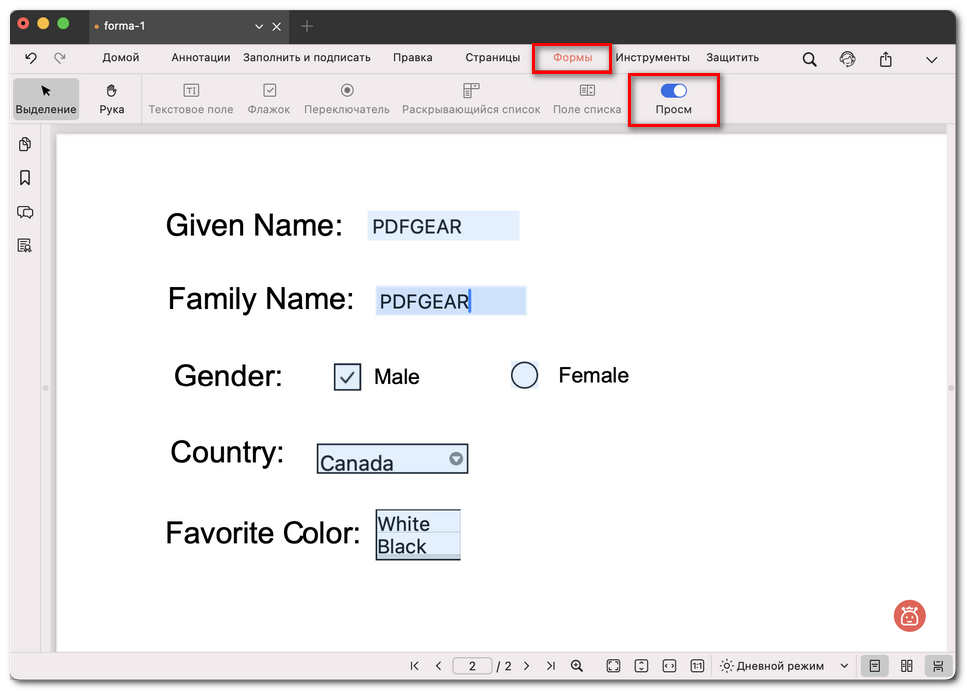Open the Защитить tab

[x=732, y=58]
